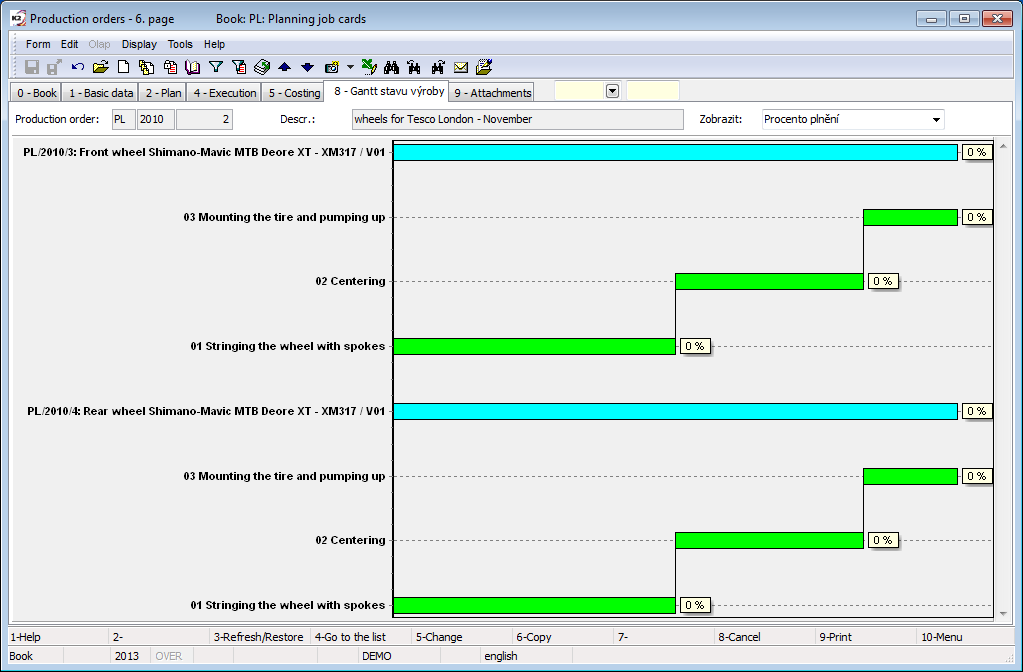The image size is (1023, 672).
Task: Move to next record with down arrow
Action: coord(308,67)
